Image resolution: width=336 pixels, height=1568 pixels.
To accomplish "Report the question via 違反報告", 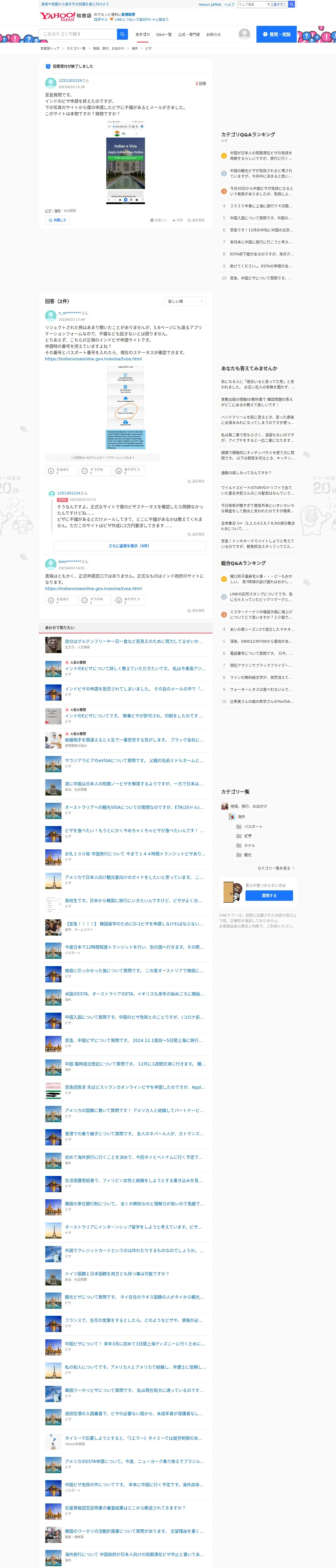I will 196,220.
